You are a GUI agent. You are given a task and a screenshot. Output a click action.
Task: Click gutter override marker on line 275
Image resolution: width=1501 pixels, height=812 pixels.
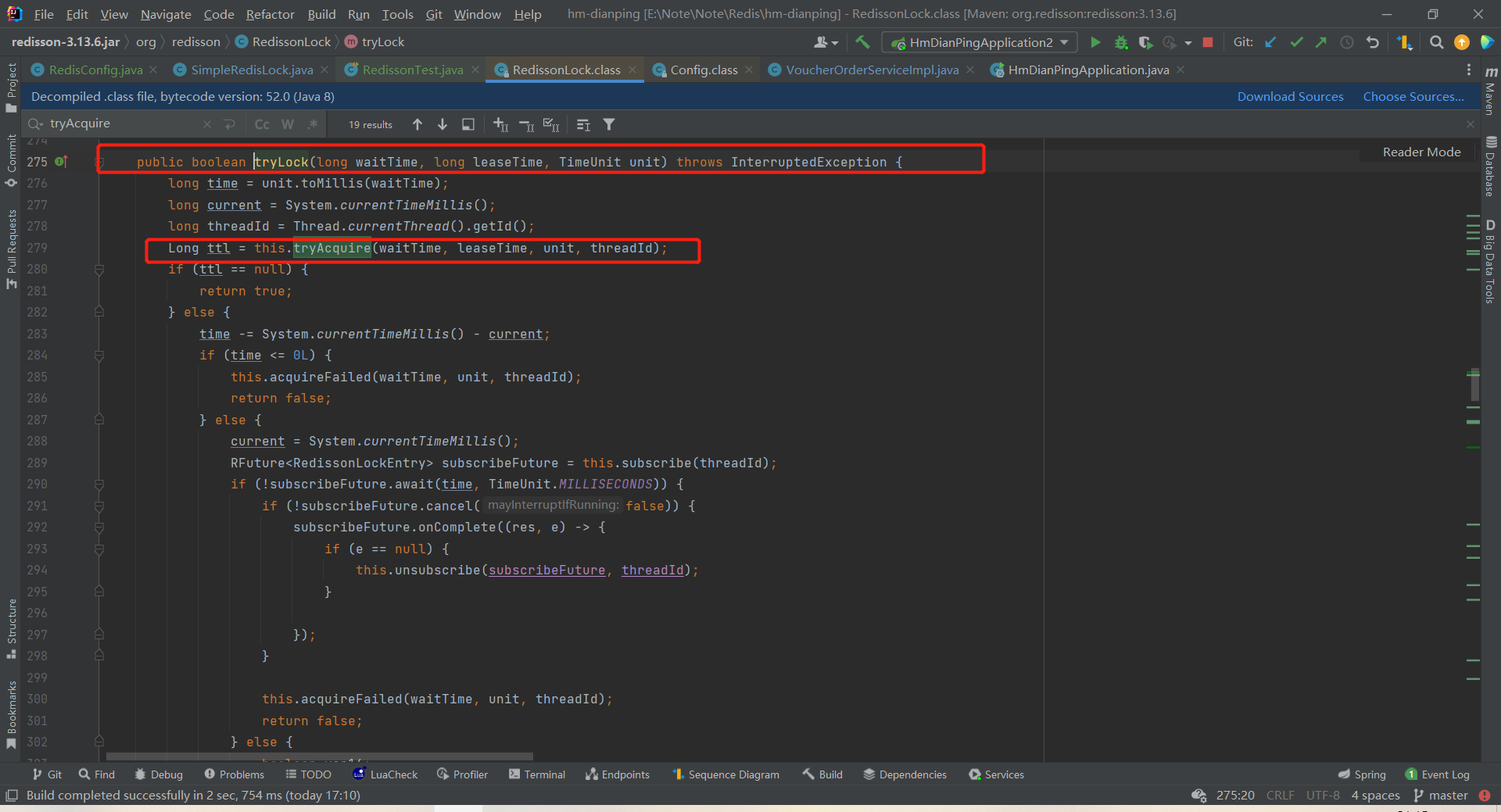coord(61,162)
